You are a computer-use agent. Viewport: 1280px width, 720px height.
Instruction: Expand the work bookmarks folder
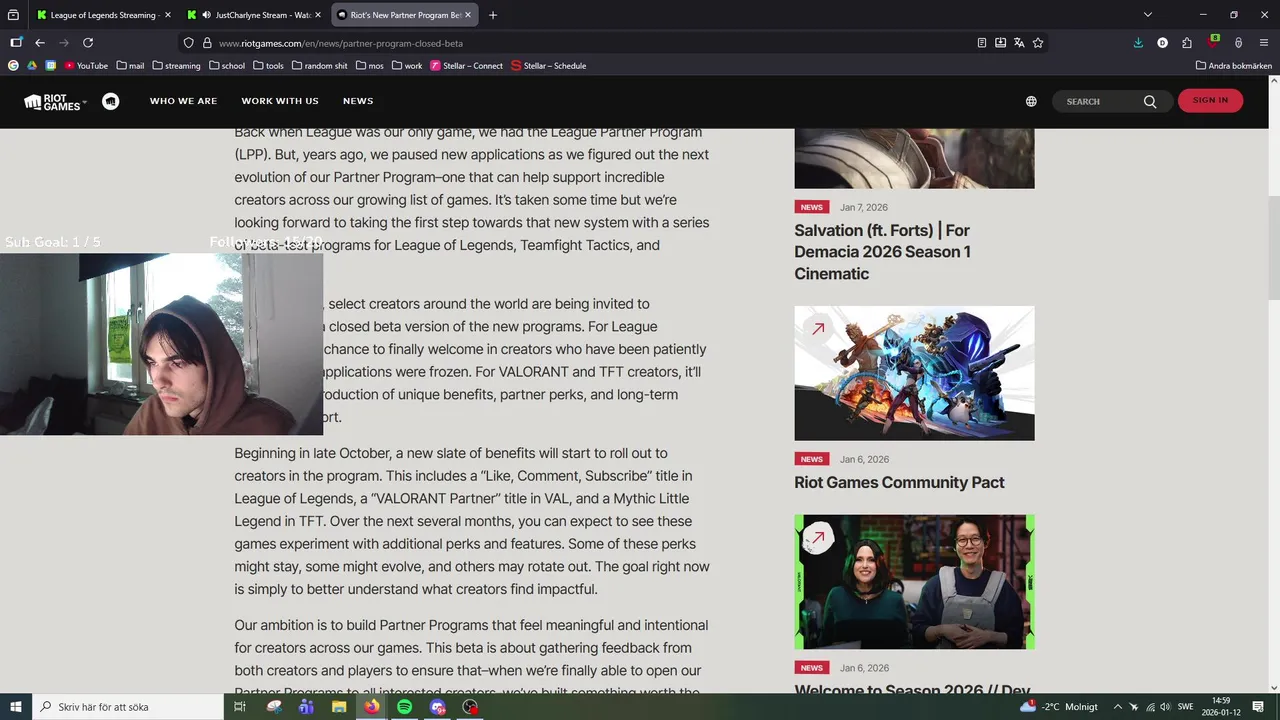pos(407,65)
